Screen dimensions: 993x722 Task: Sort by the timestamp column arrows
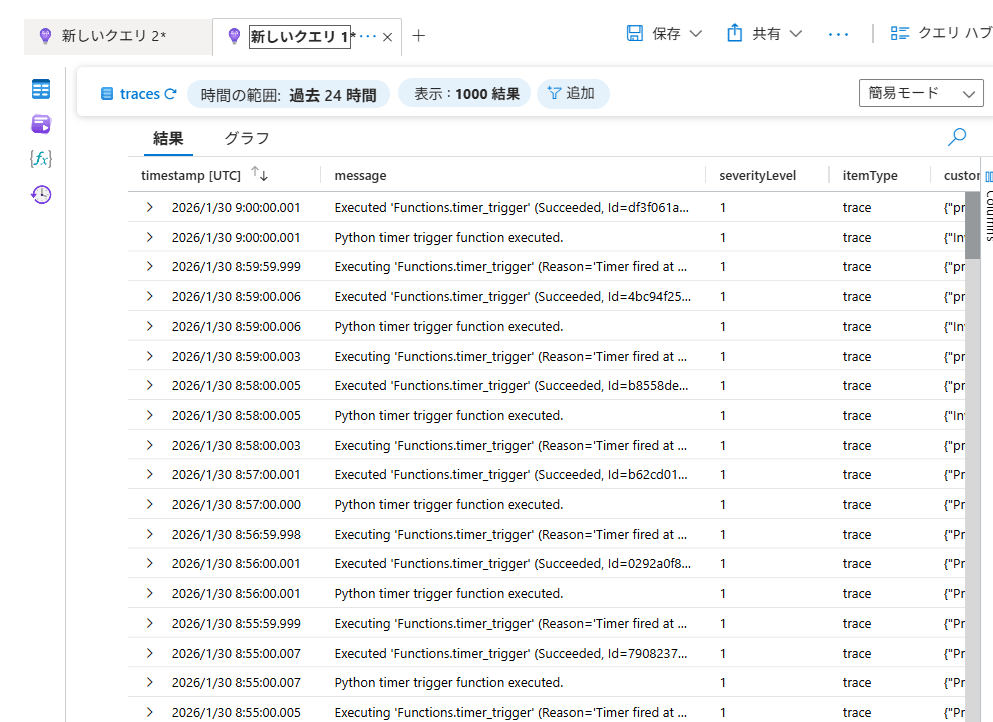260,174
